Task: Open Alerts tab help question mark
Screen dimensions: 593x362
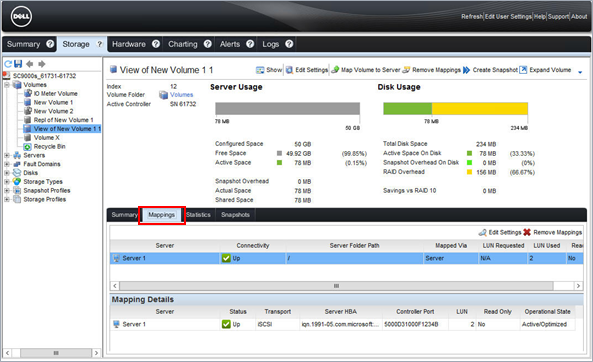Action: coord(250,44)
